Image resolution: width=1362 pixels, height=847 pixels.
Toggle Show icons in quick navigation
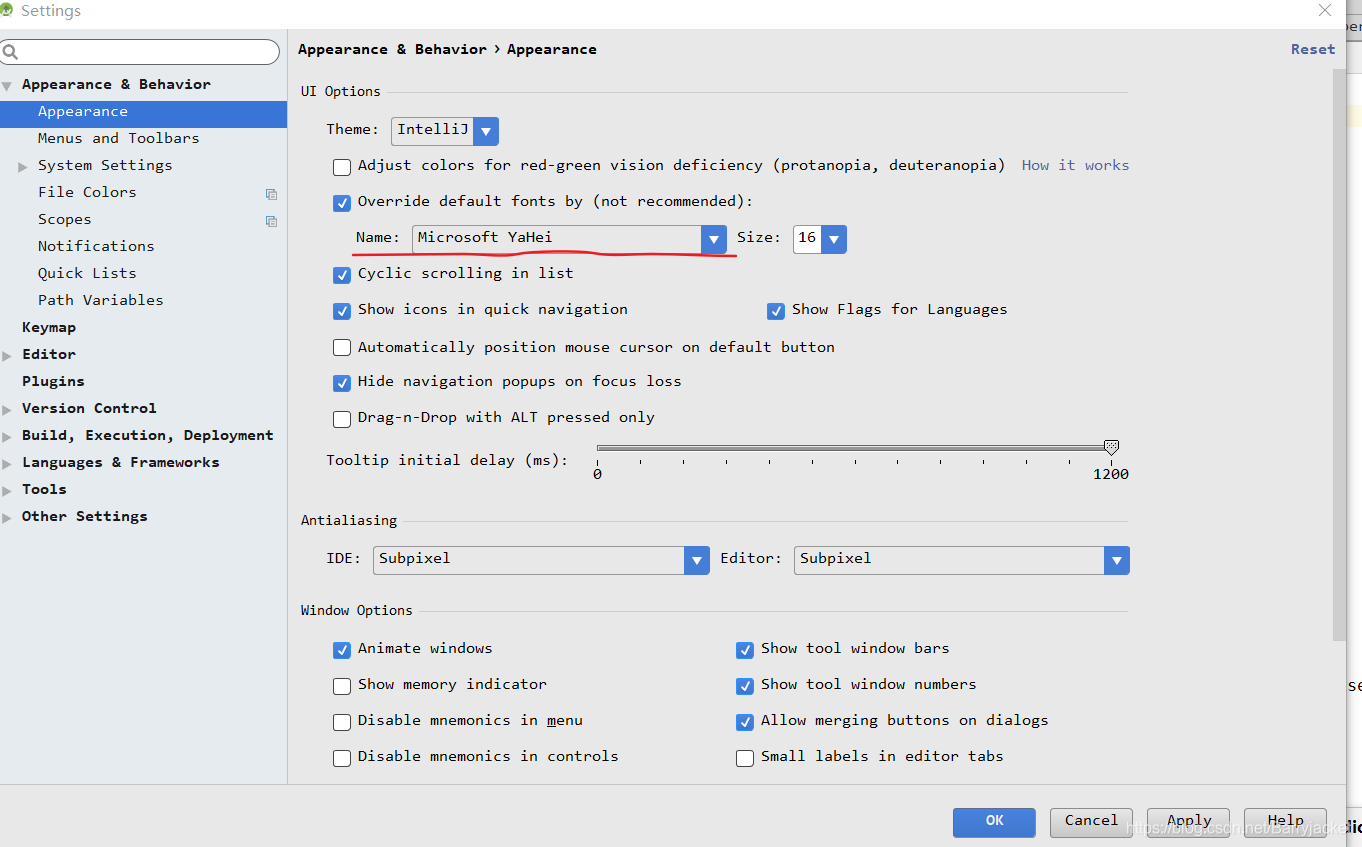point(342,311)
